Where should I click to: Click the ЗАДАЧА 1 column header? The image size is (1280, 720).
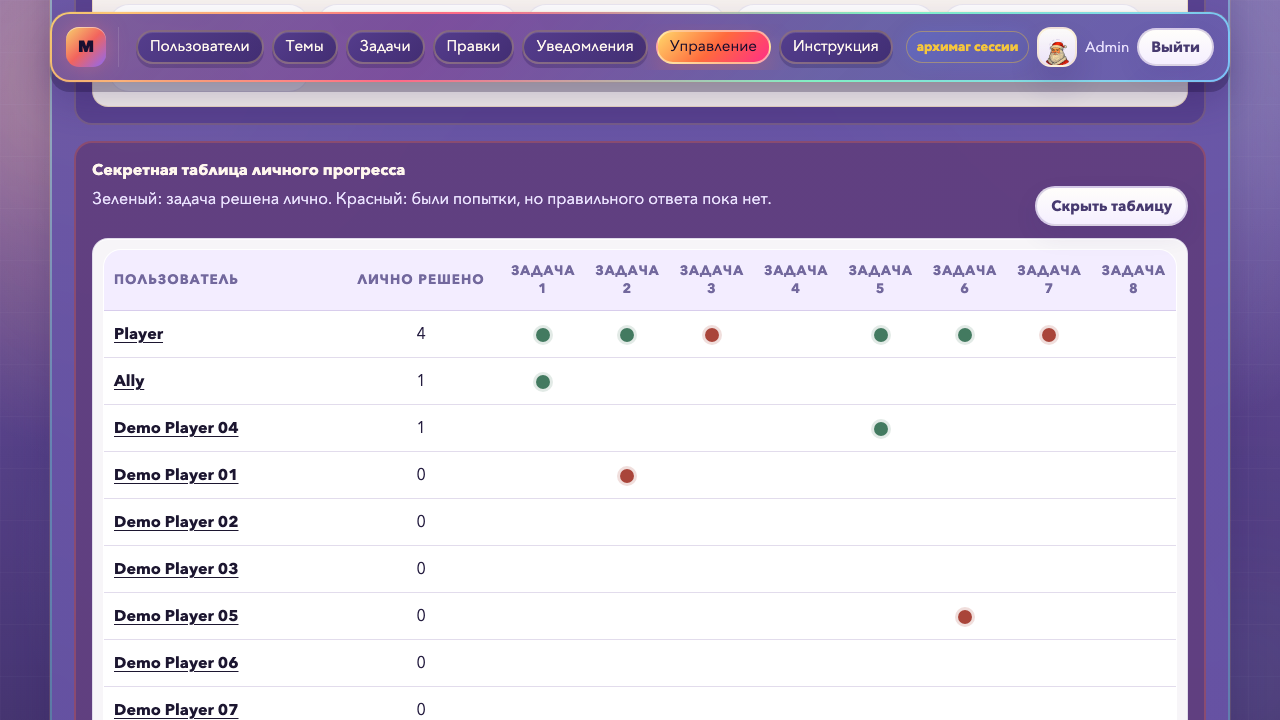543,279
